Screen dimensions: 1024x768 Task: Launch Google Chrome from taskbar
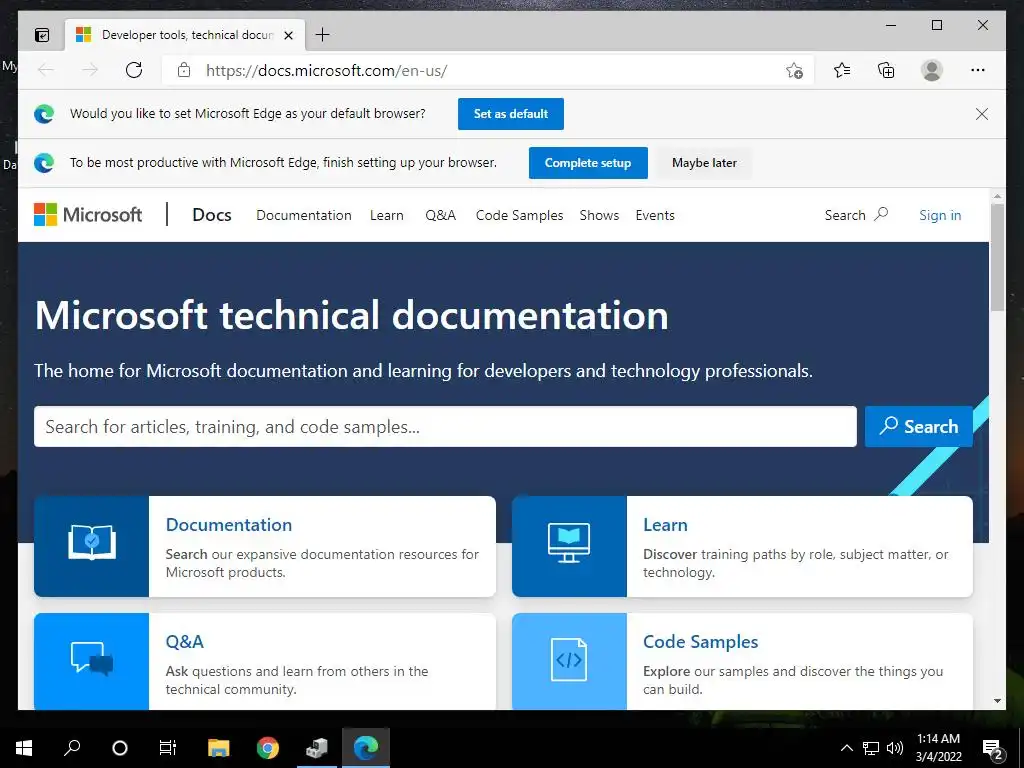[267, 748]
